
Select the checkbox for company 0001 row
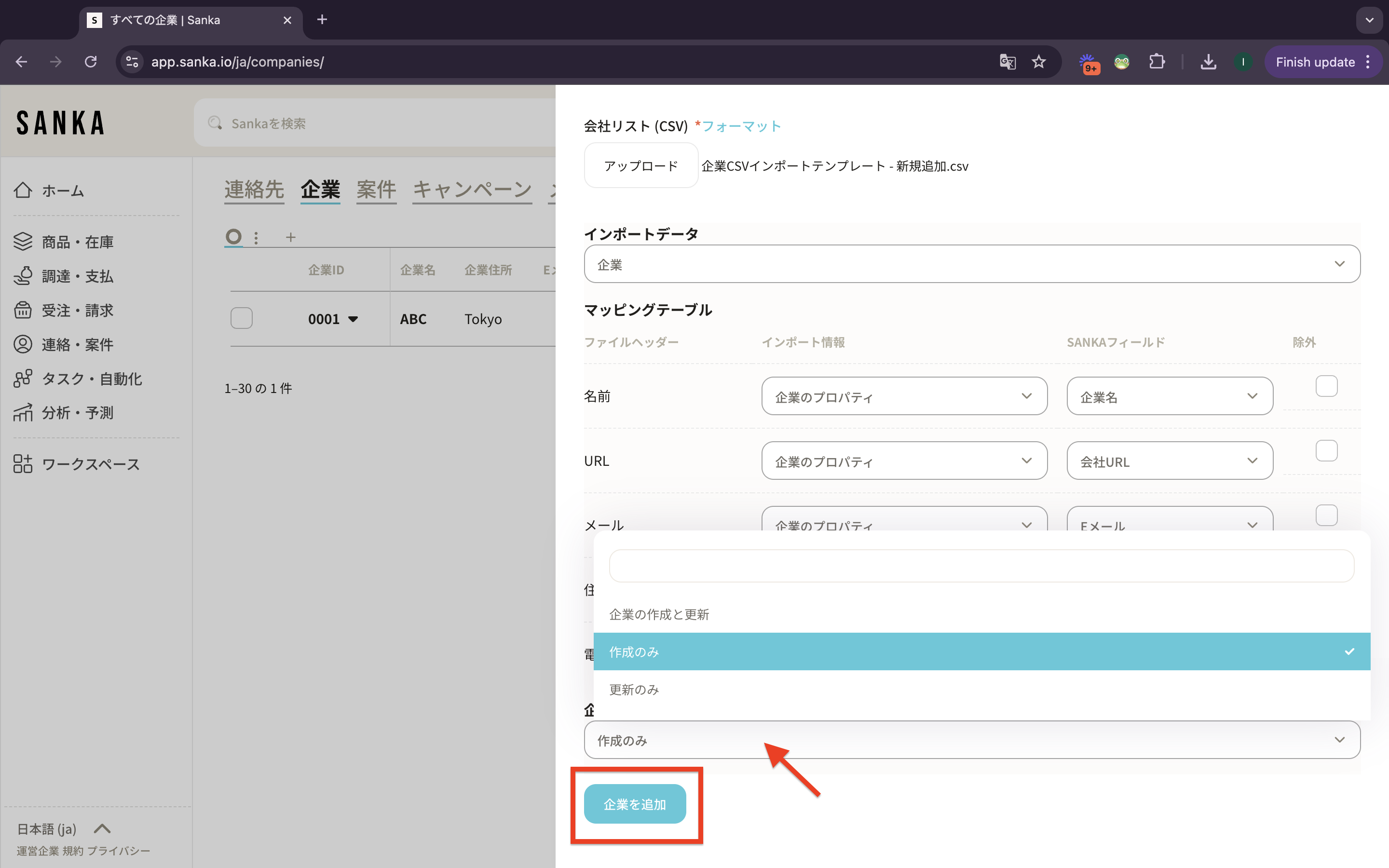242,318
